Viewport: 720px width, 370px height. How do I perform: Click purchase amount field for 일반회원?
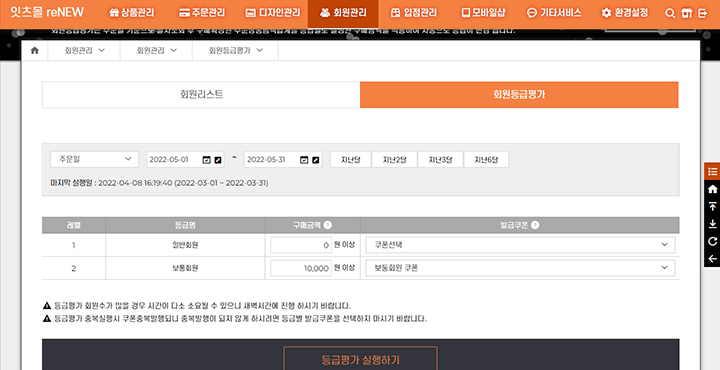coord(301,245)
